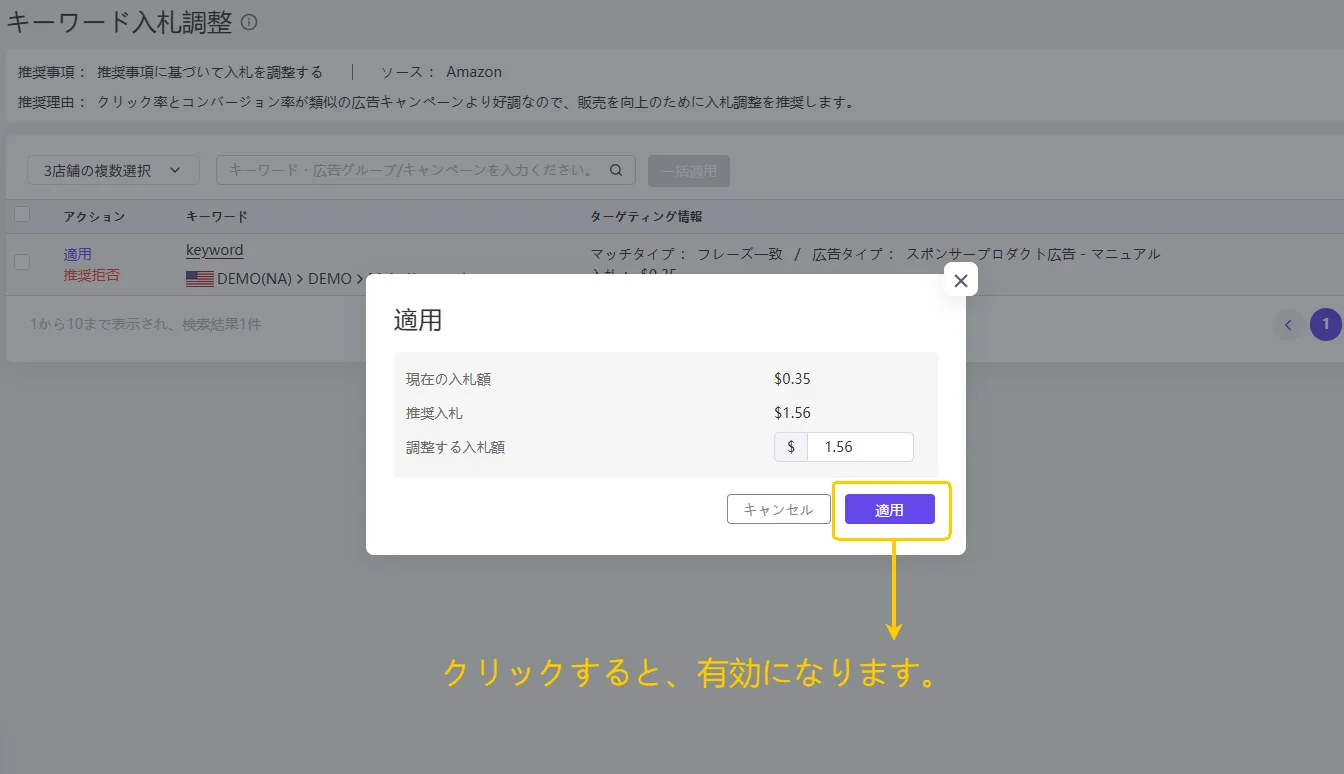Click the 適用 link in action column
Screen dimensions: 1344x774
coord(77,254)
